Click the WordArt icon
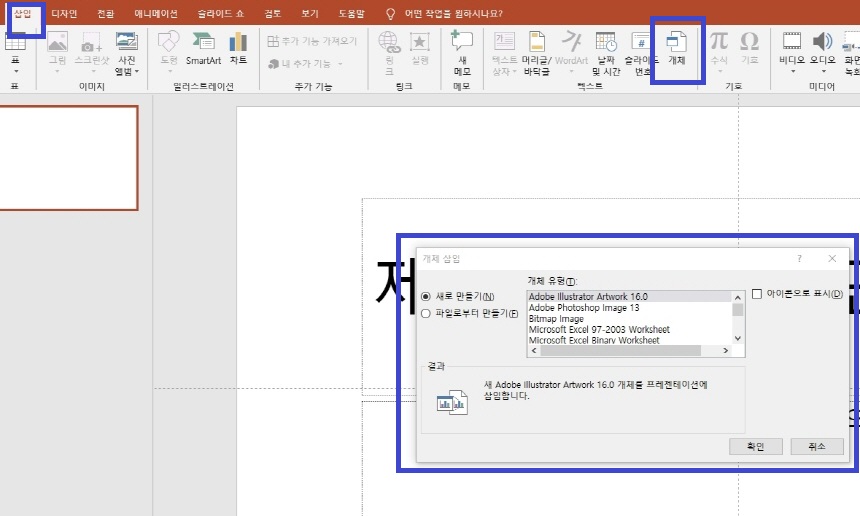 point(571,42)
